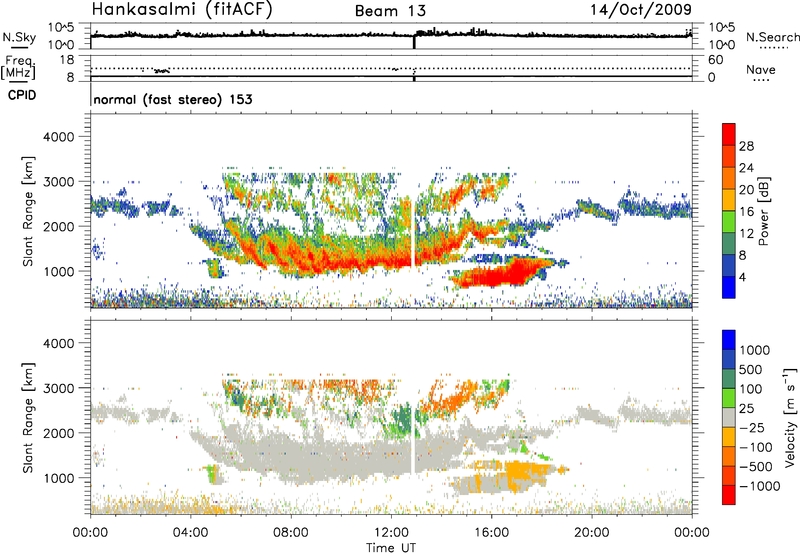The width and height of the screenshot is (800, 554).
Task: Click the '2000' tick on velocity panel
Action: point(58,433)
